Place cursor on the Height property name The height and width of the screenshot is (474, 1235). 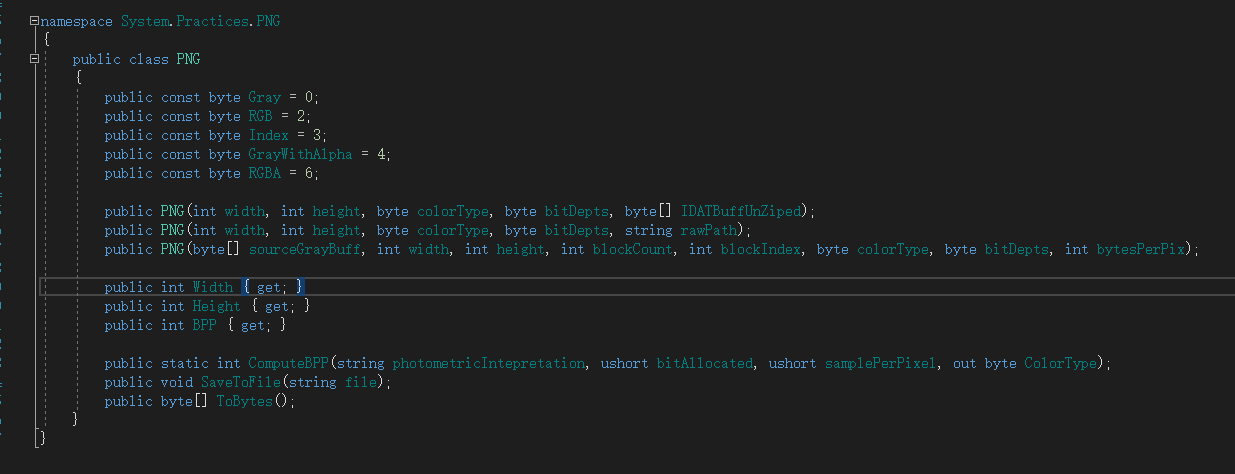[216, 306]
